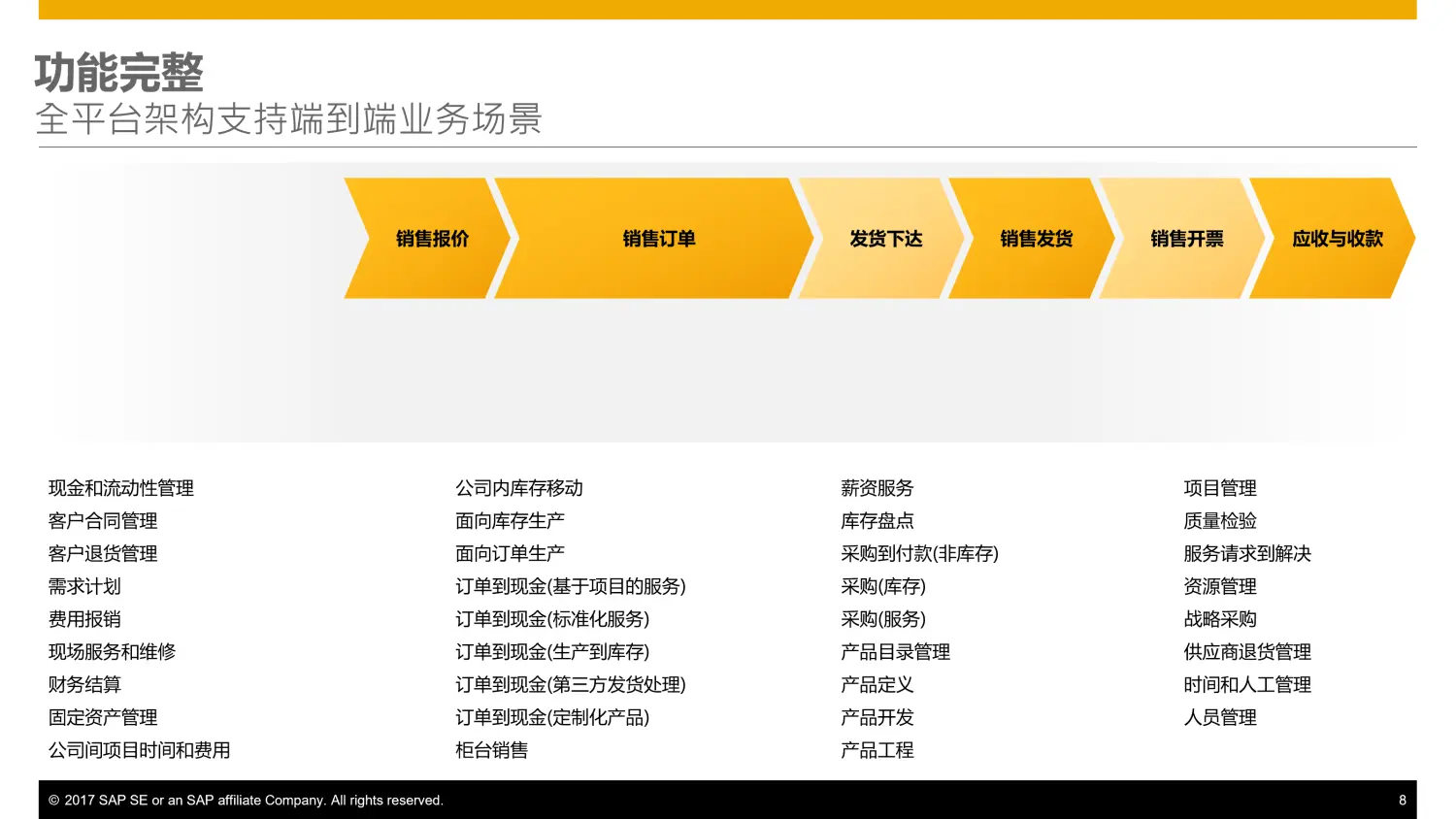Select 产品目录管理 entry
Viewport: 1456px width, 819px height.
tap(896, 652)
